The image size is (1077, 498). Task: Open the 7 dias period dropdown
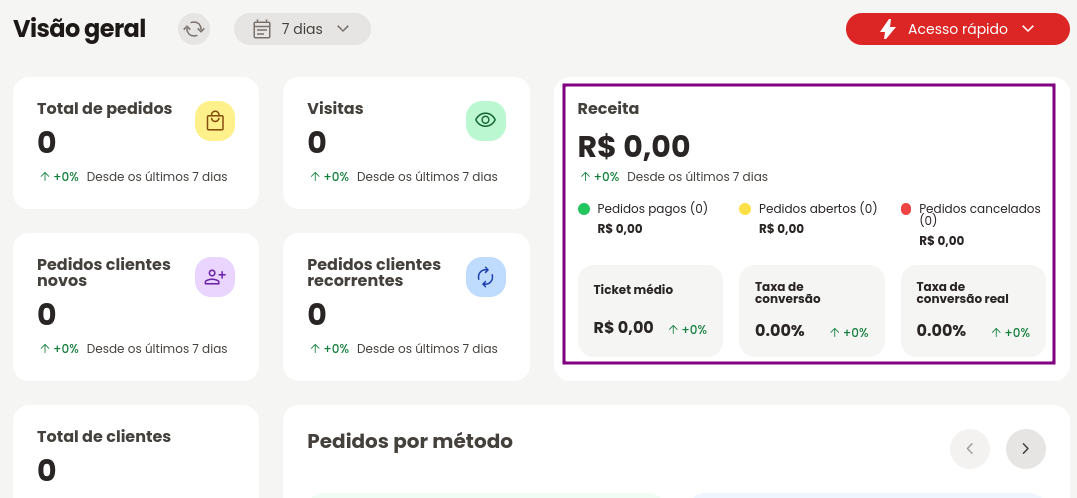[x=302, y=29]
